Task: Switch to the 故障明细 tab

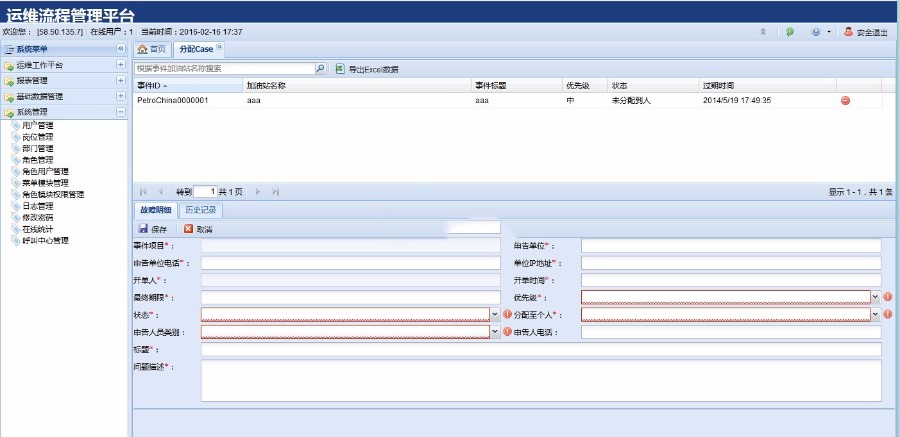Action: [x=156, y=210]
